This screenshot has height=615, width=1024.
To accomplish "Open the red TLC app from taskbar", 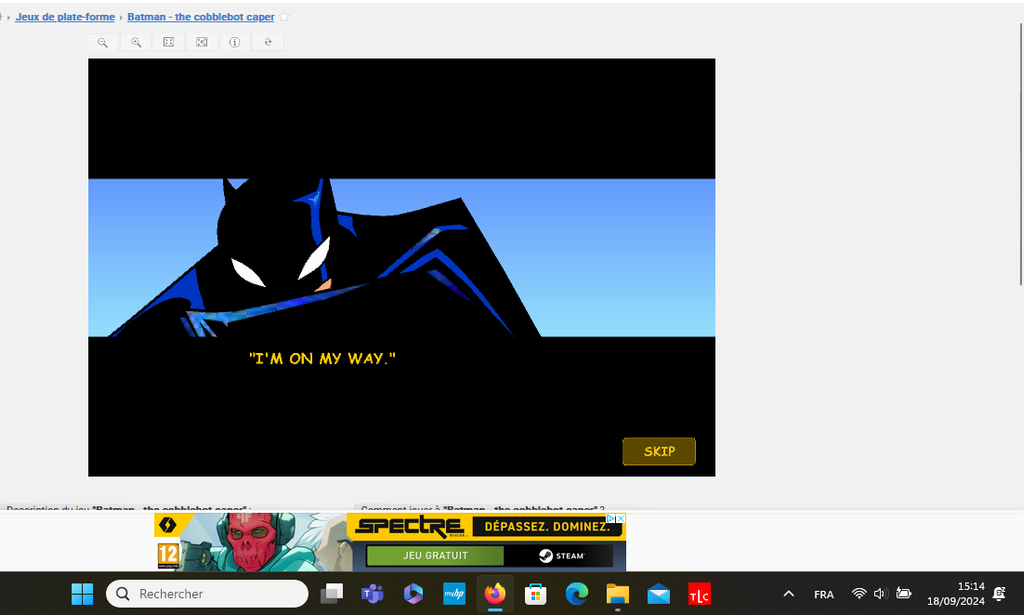I will pyautogui.click(x=699, y=594).
